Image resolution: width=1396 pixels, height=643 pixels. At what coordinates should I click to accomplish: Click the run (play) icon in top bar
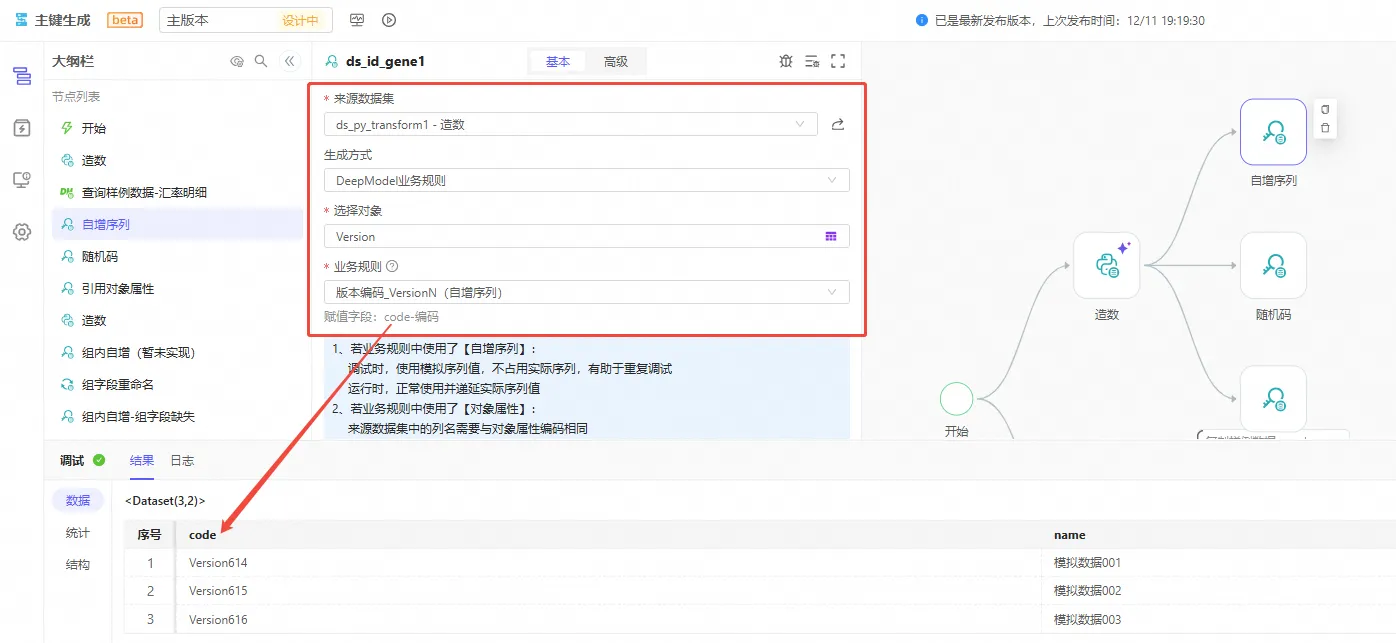coord(389,20)
